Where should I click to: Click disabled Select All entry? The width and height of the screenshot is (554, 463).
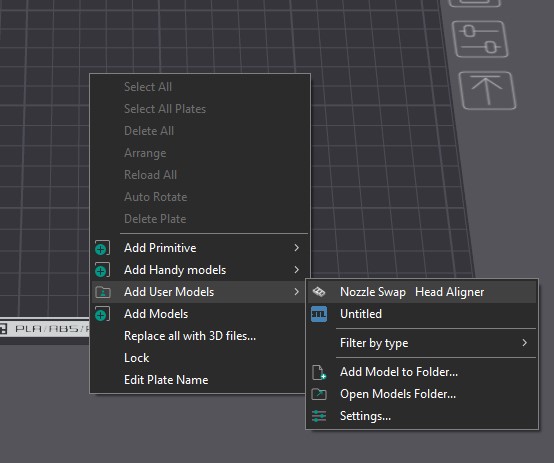tap(148, 87)
